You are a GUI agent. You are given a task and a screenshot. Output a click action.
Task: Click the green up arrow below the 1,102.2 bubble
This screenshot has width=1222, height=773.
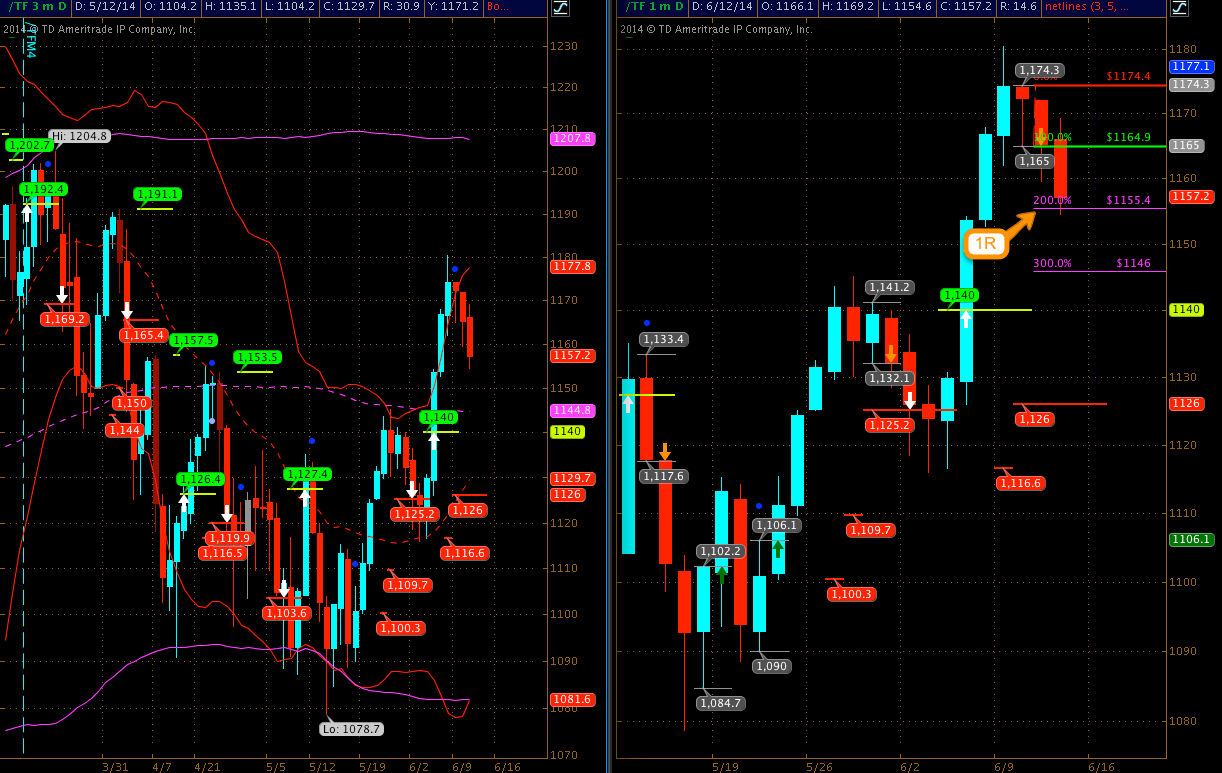pyautogui.click(x=721, y=575)
